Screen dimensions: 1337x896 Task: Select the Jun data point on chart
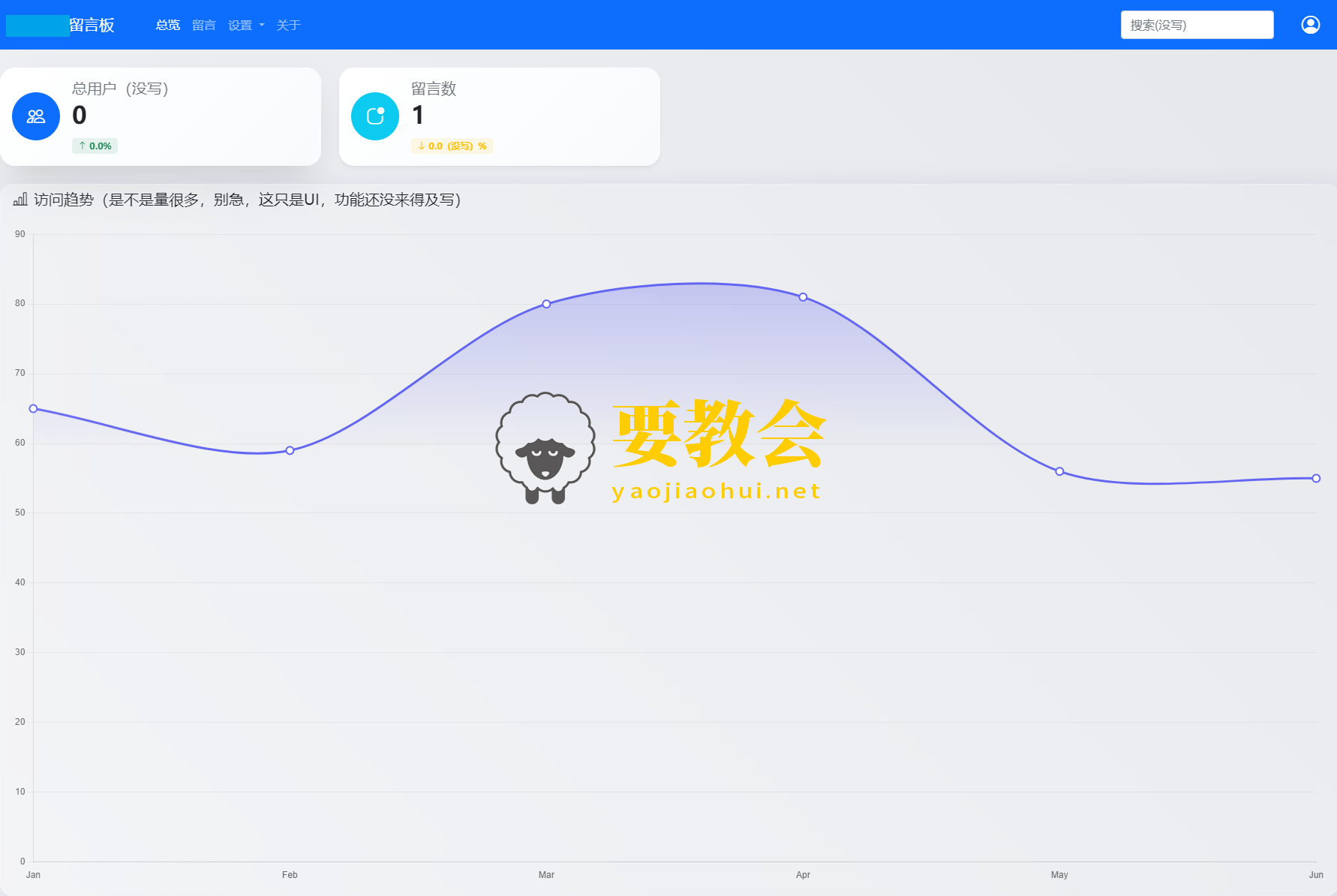point(1316,478)
